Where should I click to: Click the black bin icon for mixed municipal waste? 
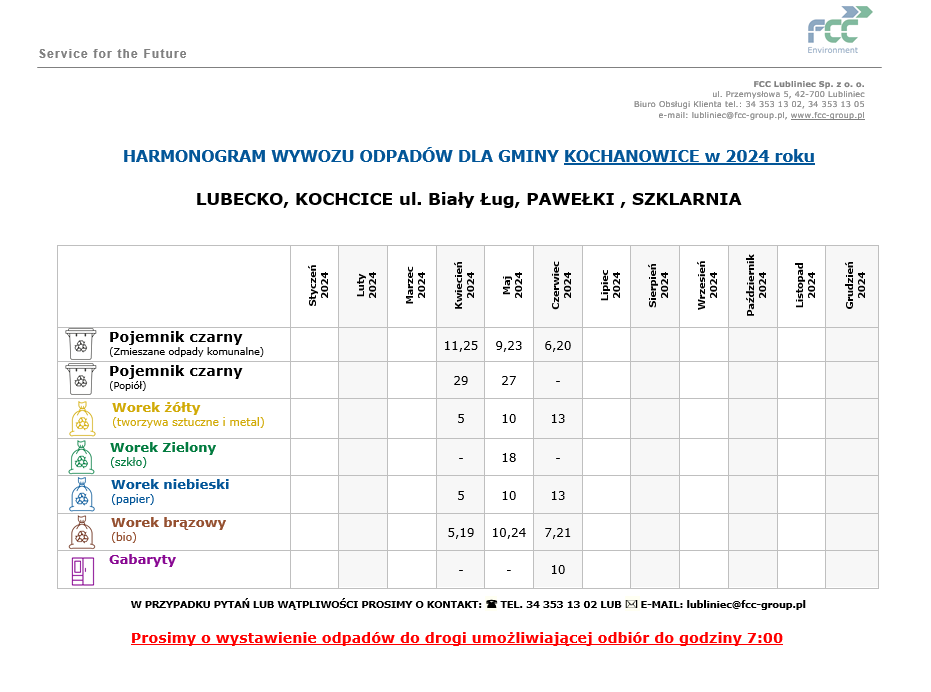(81, 344)
